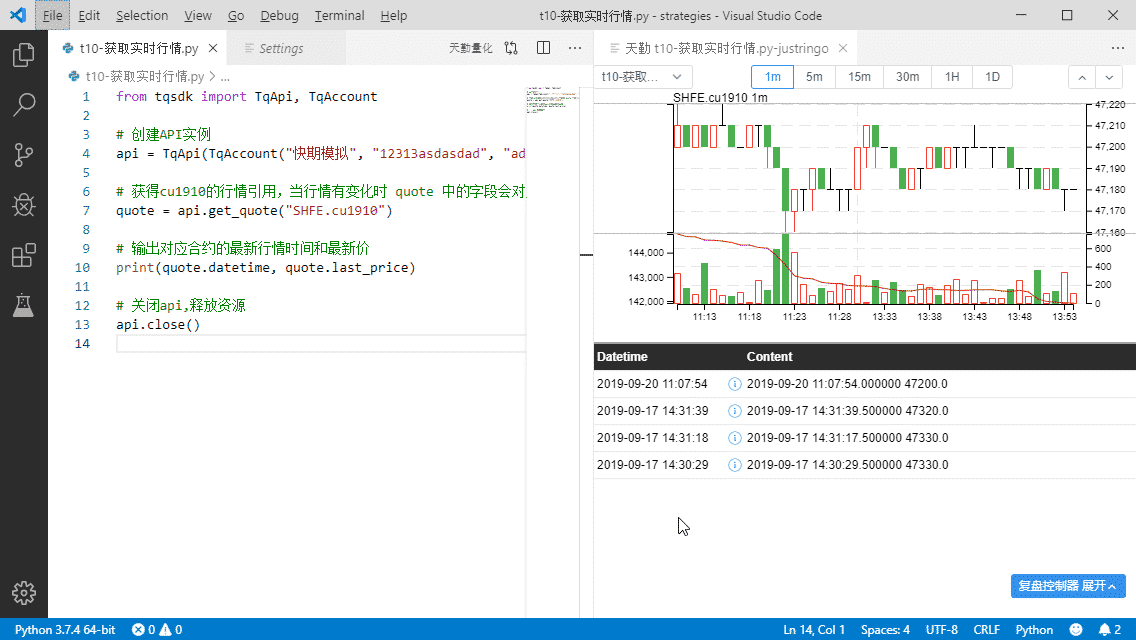Click the VS Code logo icon
The height and width of the screenshot is (640, 1136).
point(18,15)
